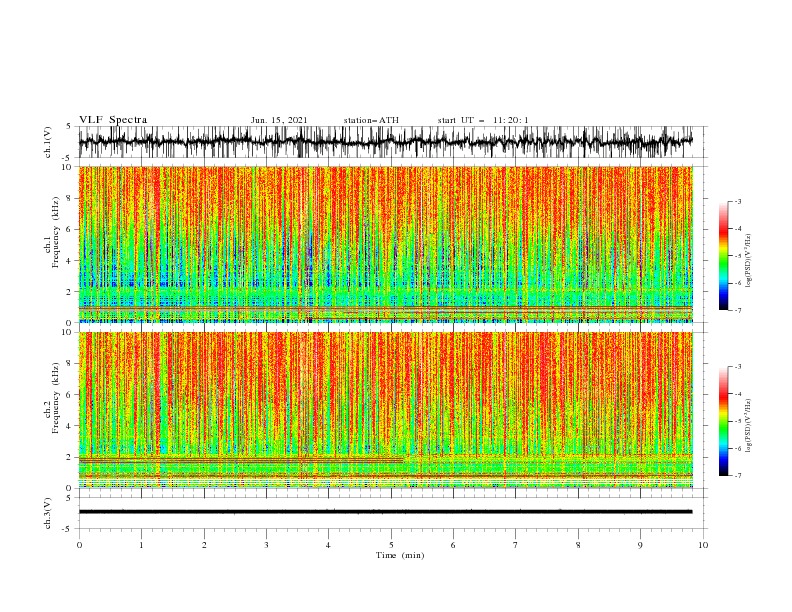
Task: Click the "3" tick on the time axis
Action: point(266,545)
